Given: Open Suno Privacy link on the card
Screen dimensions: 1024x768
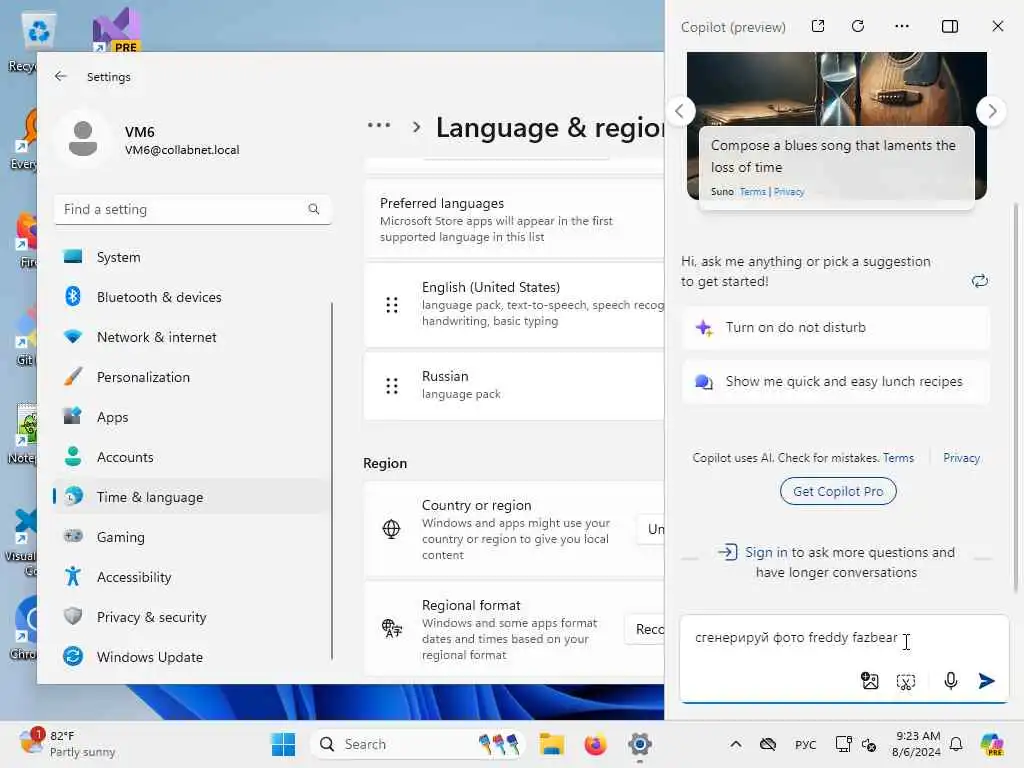Looking at the screenshot, I should [x=789, y=191].
